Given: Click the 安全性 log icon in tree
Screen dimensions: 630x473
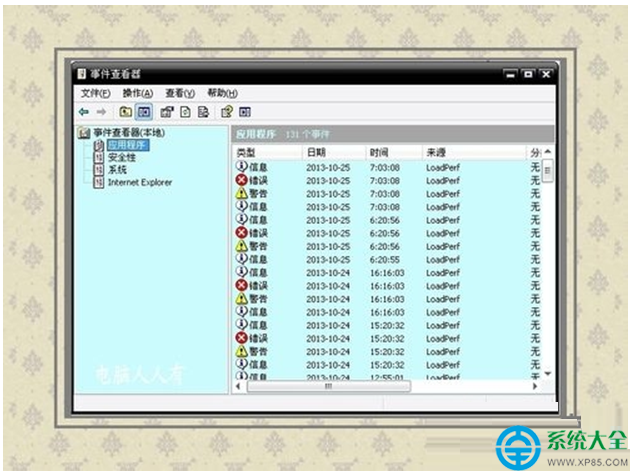Looking at the screenshot, I should click(x=99, y=157).
